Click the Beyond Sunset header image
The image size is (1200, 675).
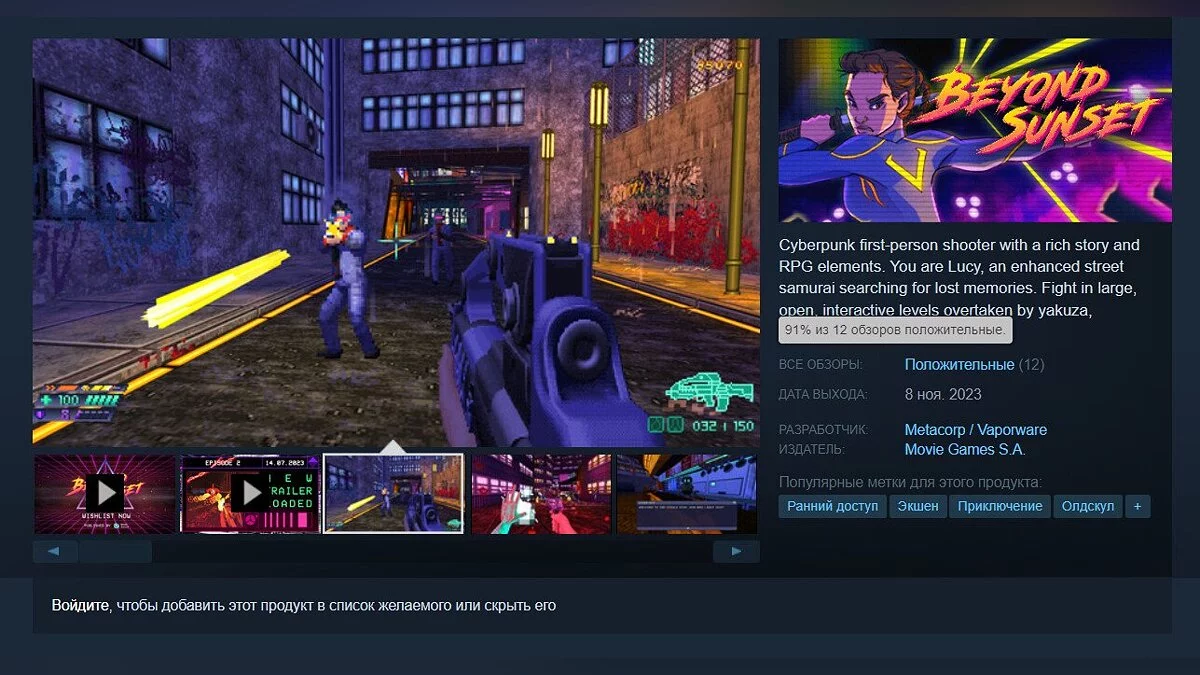[x=975, y=130]
